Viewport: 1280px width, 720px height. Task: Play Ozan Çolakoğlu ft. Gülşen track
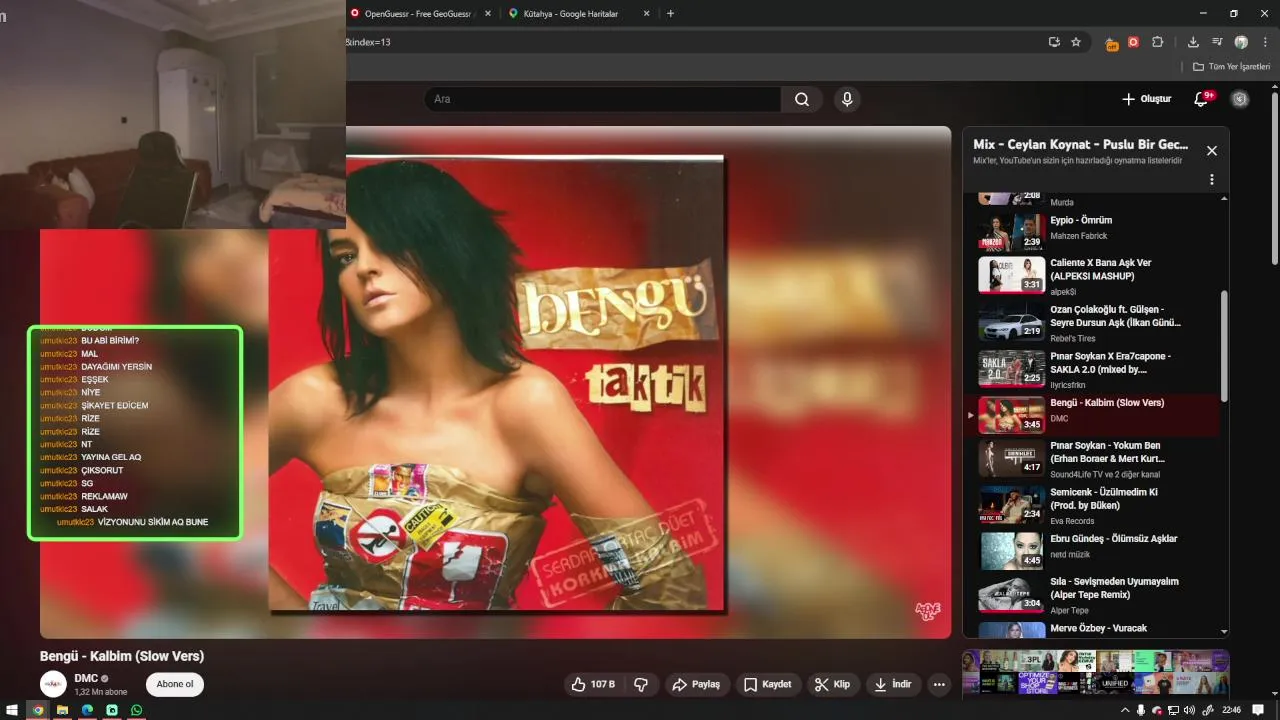coord(1096,322)
